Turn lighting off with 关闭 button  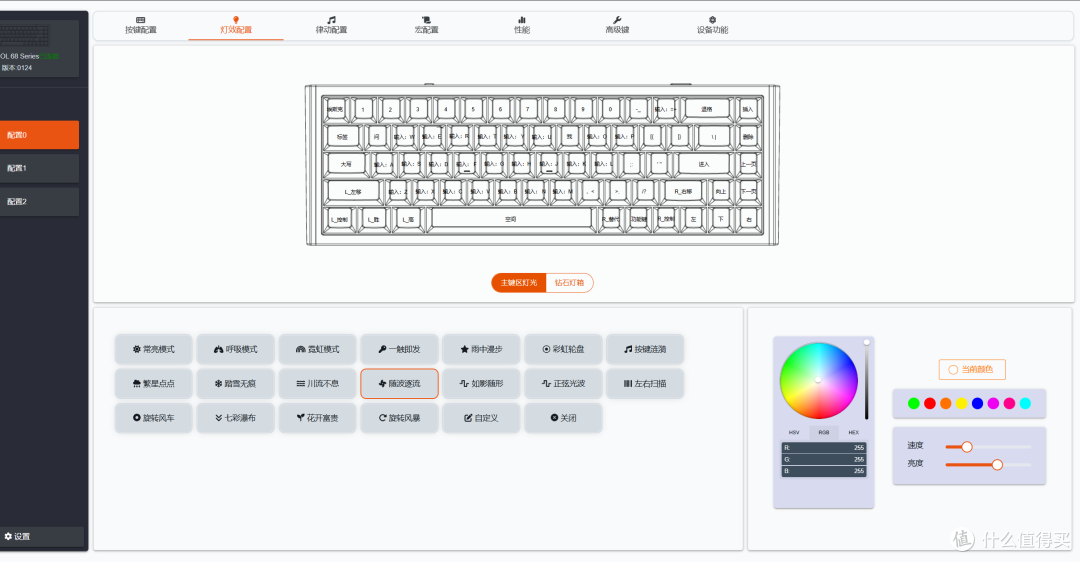point(563,418)
